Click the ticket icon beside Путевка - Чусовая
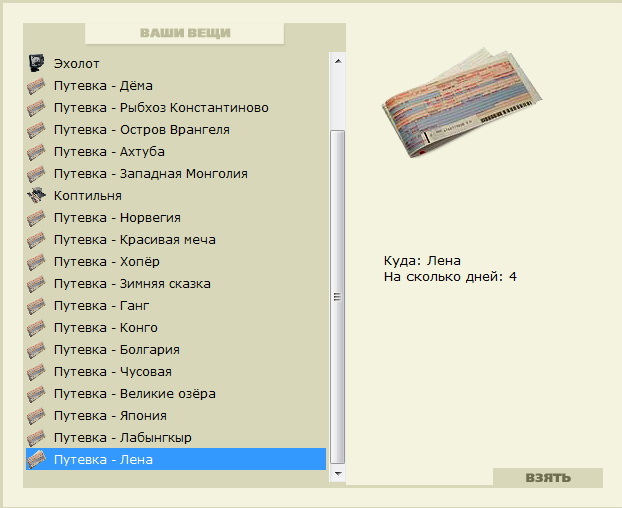The image size is (622, 508). [x=36, y=372]
